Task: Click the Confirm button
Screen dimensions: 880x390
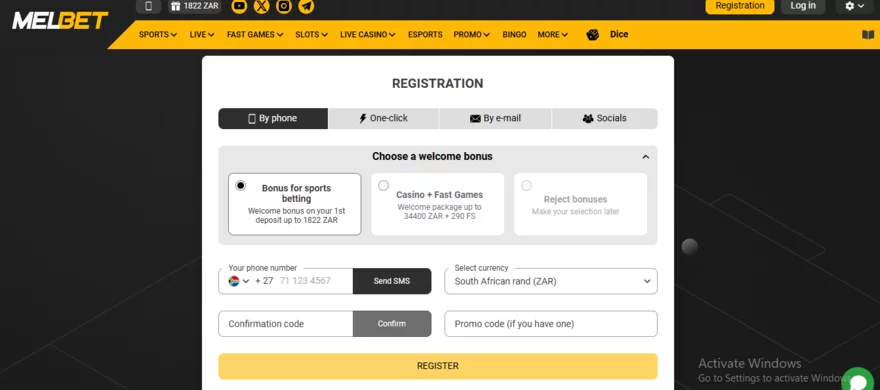Action: (x=392, y=324)
